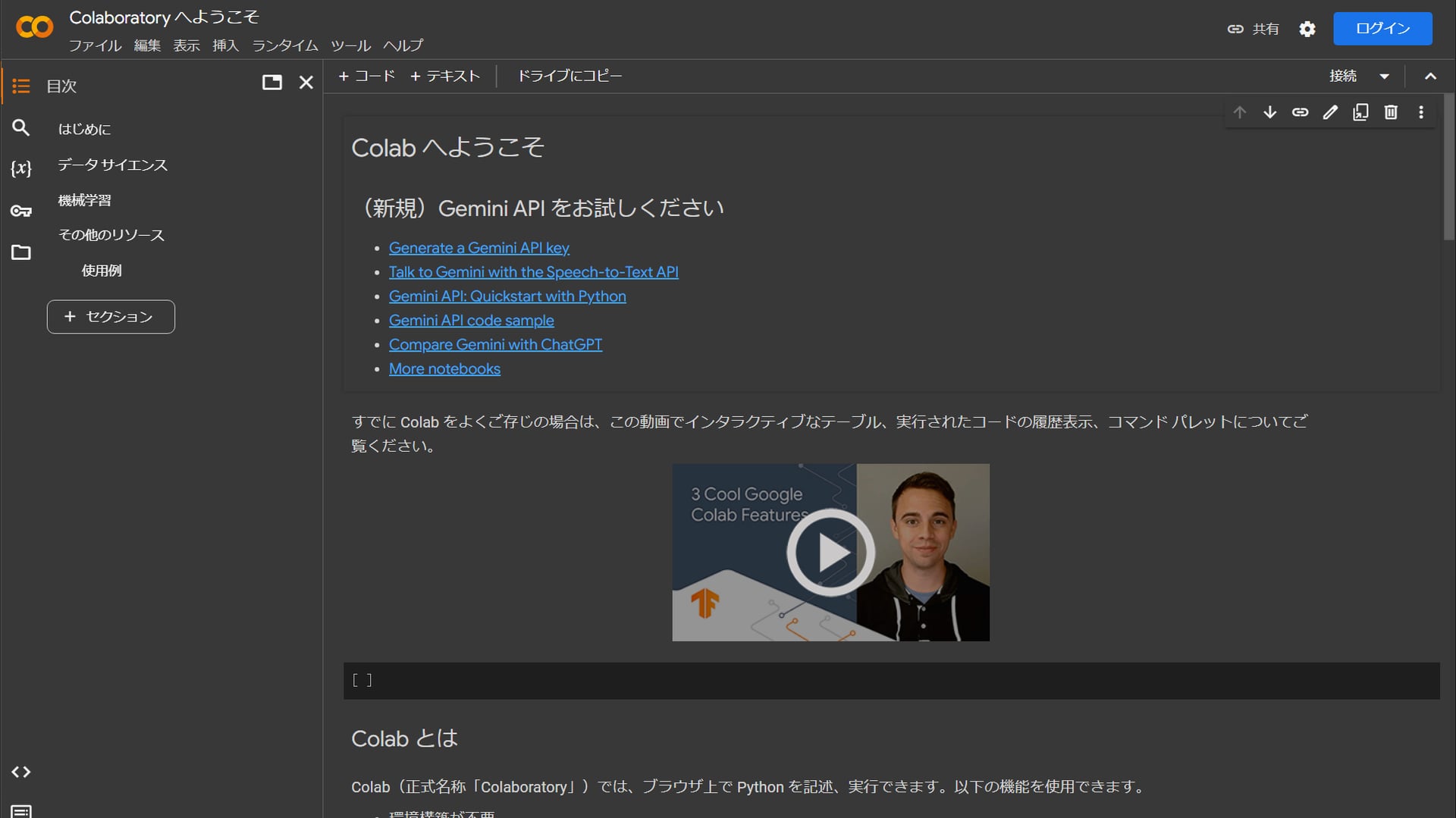
Task: Open the 表示 menu
Action: pos(187,45)
